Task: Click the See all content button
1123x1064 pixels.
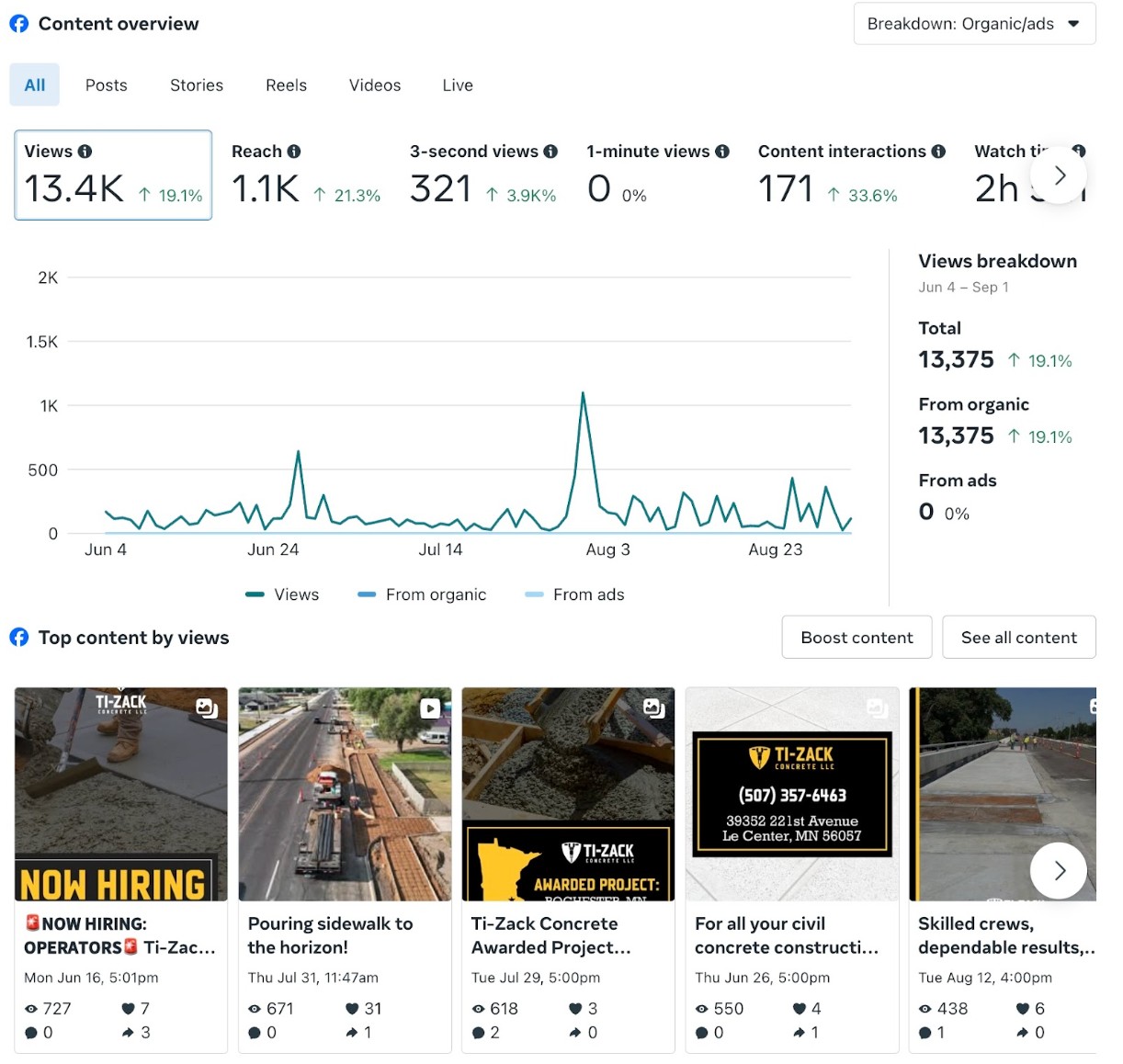Action: click(1018, 638)
